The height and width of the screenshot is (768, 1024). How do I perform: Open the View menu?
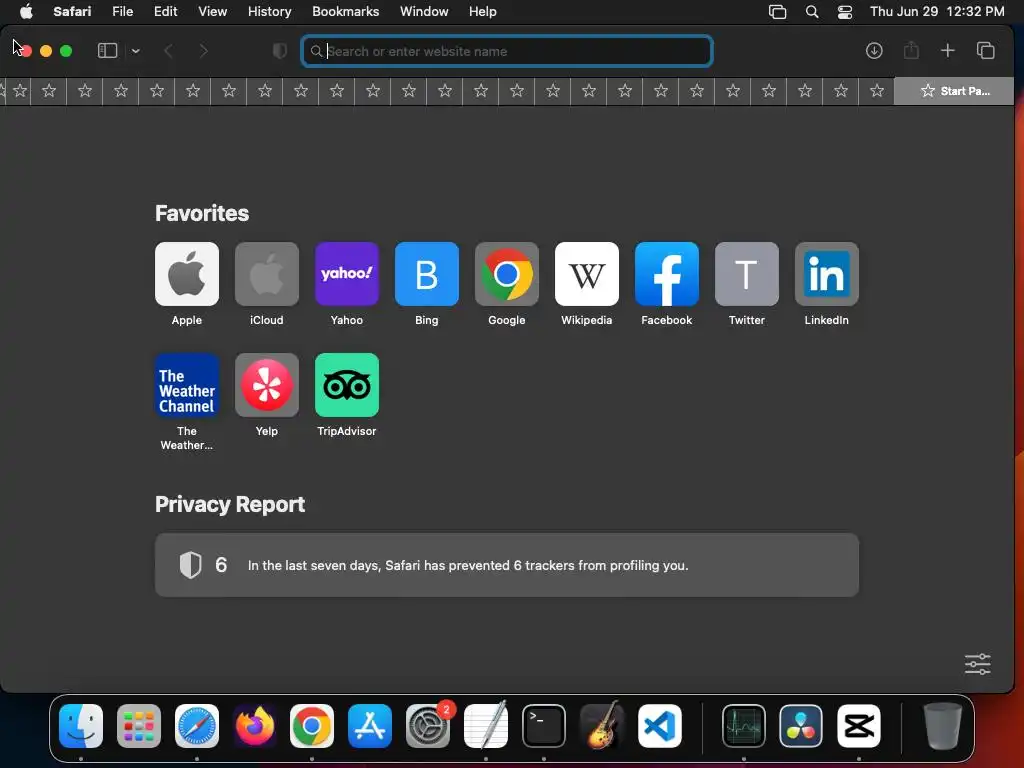pos(212,11)
